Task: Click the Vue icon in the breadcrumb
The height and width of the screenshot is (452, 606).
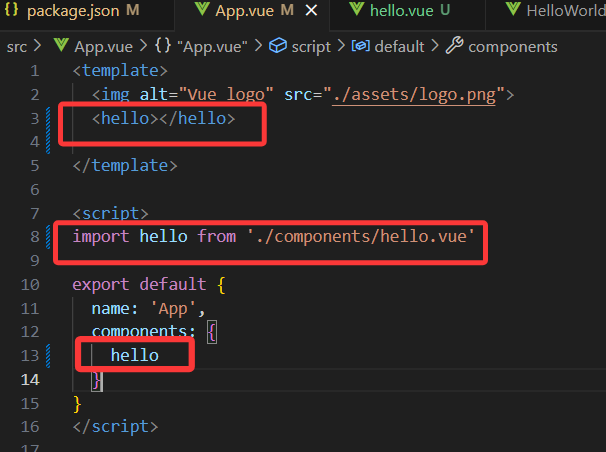Action: pos(61,45)
